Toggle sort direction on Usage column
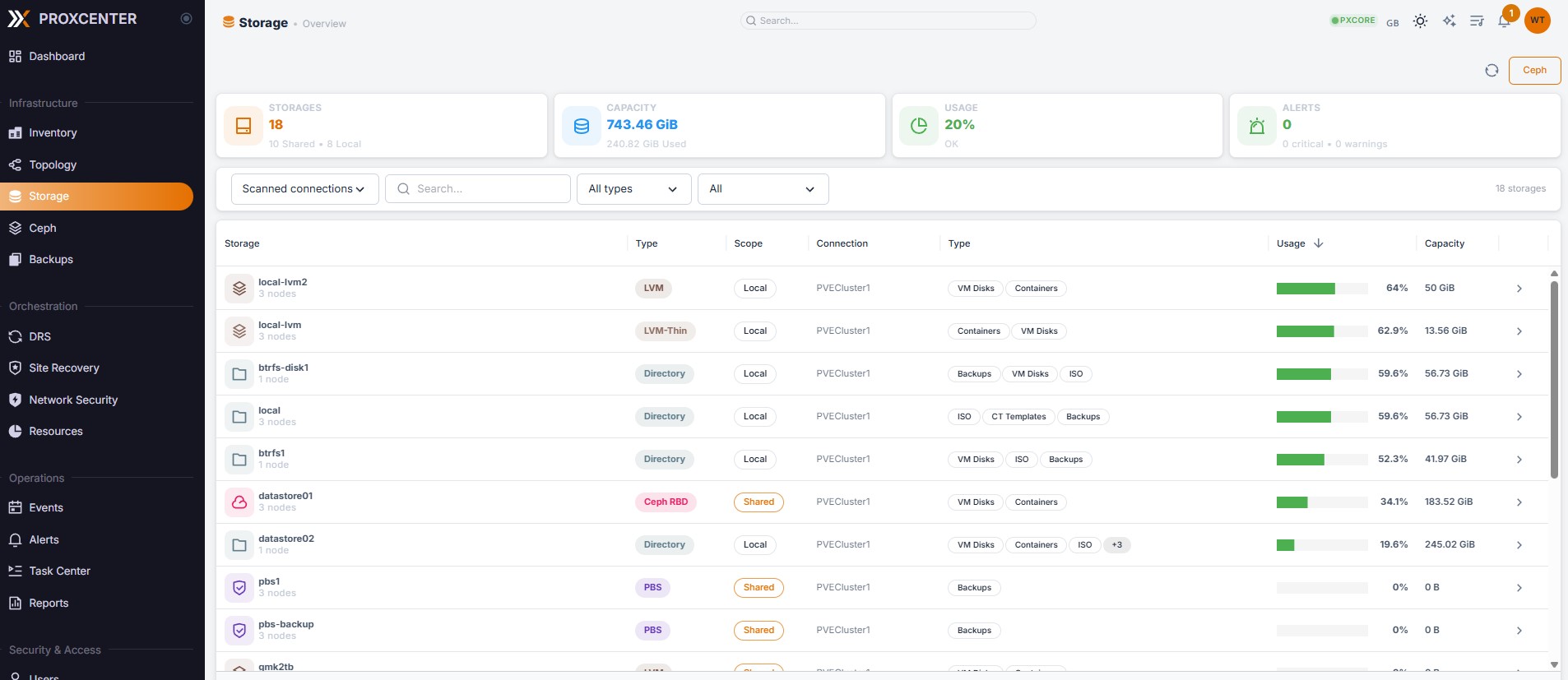The width and height of the screenshot is (1568, 680). (1319, 243)
